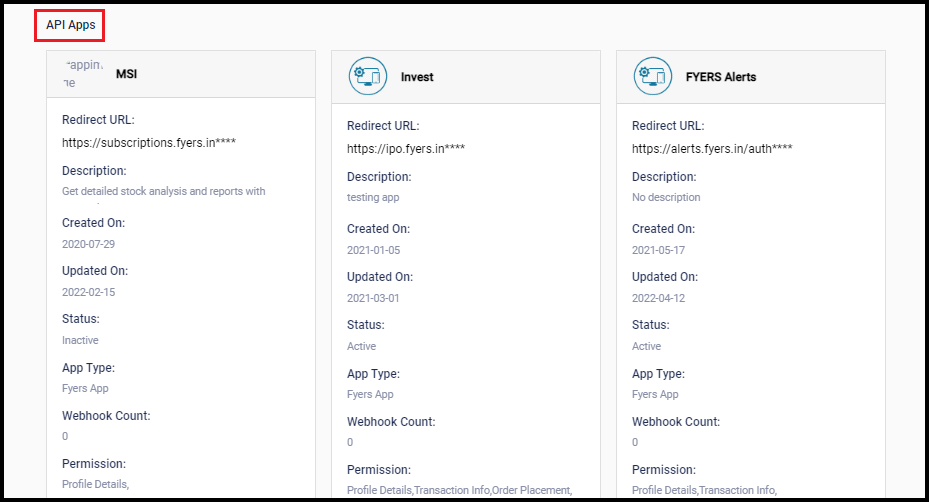929x502 pixels.
Task: Click the ipo.fyers.in redirect URL
Action: pos(406,149)
